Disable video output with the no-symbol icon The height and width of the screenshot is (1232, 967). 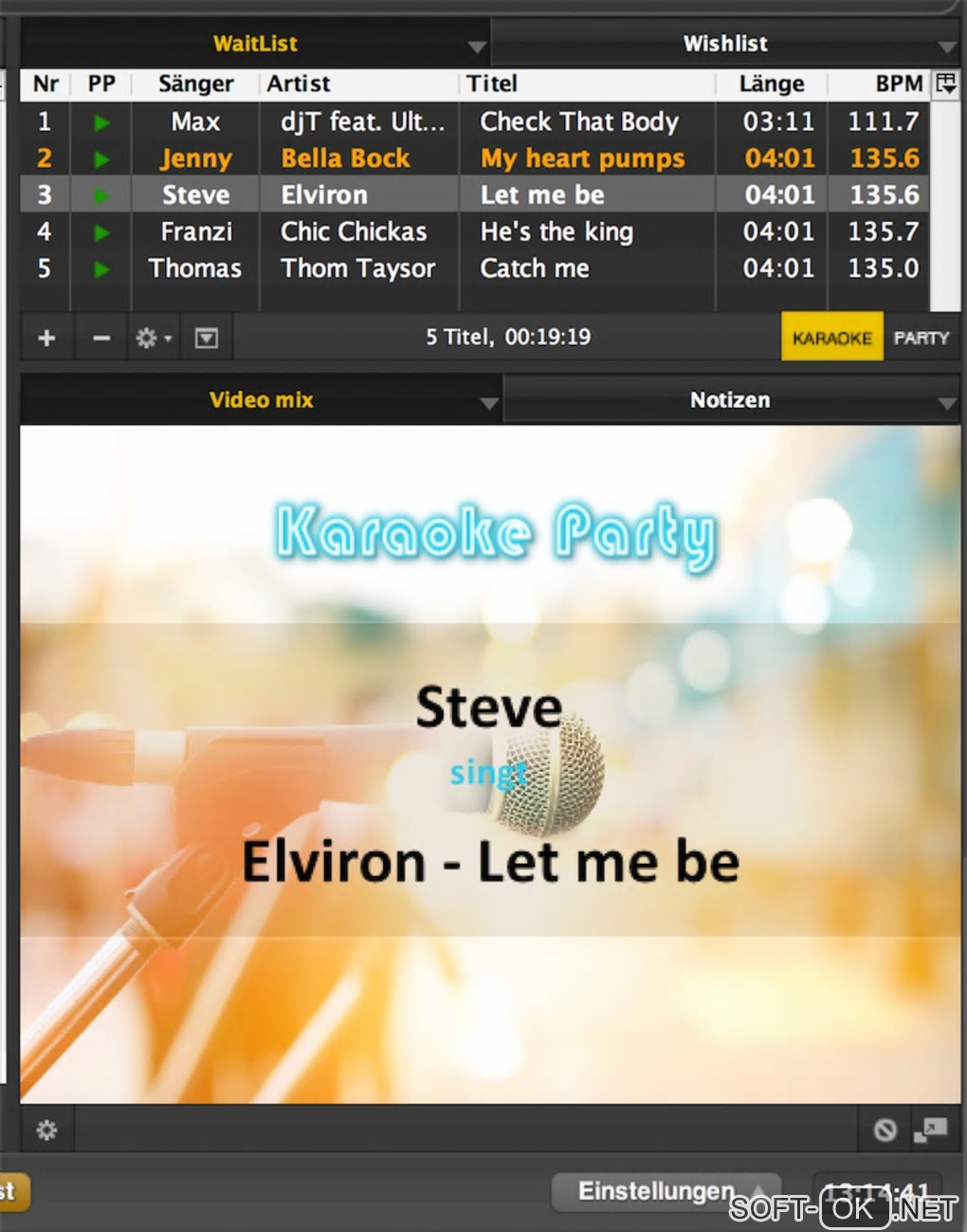885,1130
